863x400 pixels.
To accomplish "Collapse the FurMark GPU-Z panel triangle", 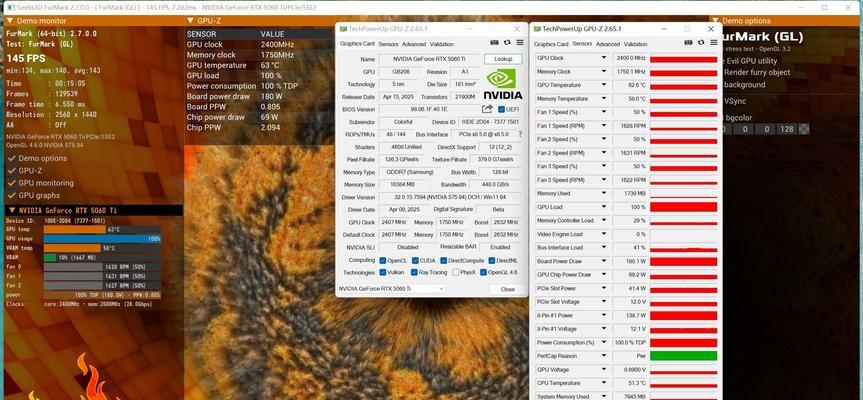I will pyautogui.click(x=189, y=21).
